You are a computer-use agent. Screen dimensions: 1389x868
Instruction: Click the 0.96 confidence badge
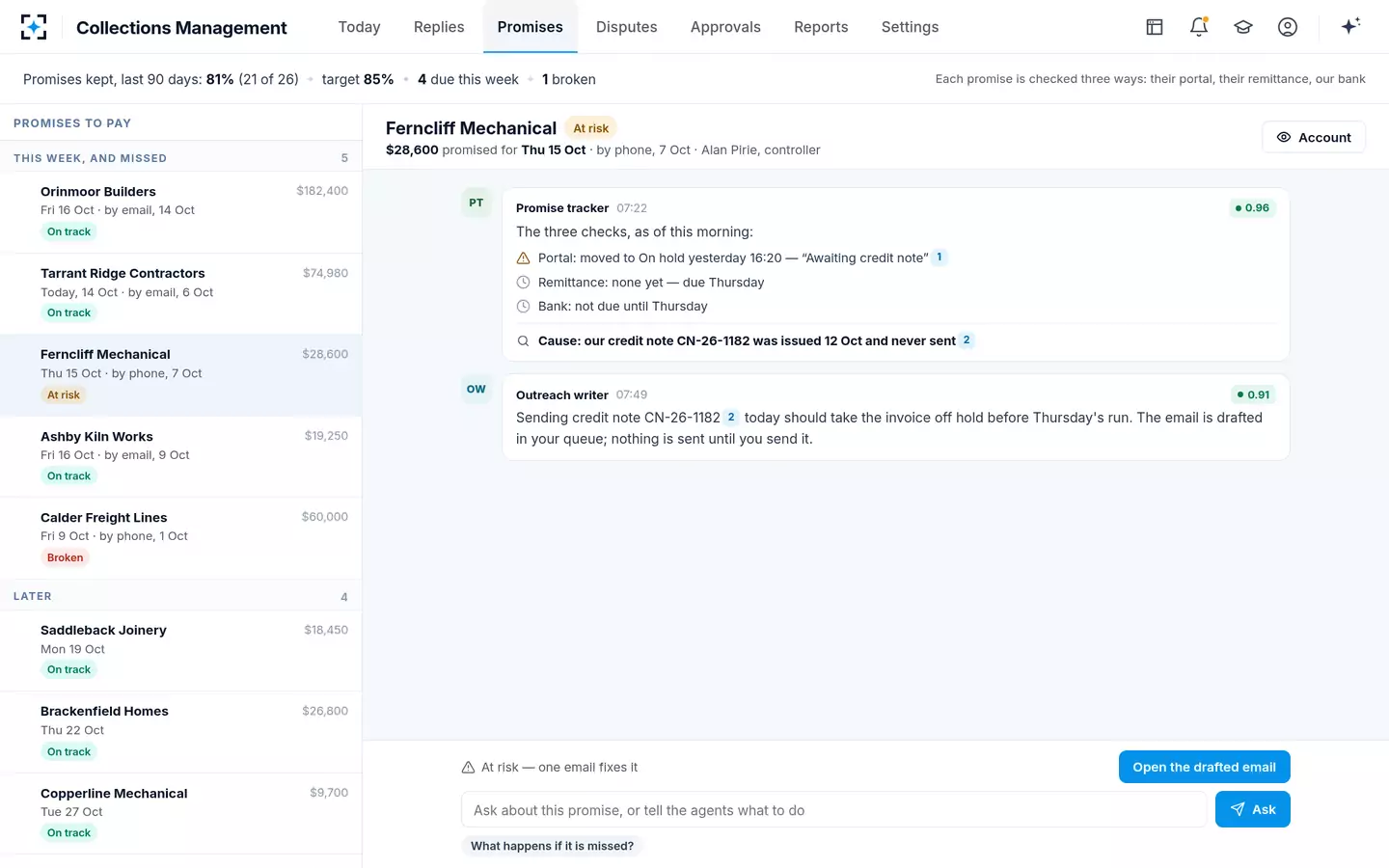click(1252, 207)
